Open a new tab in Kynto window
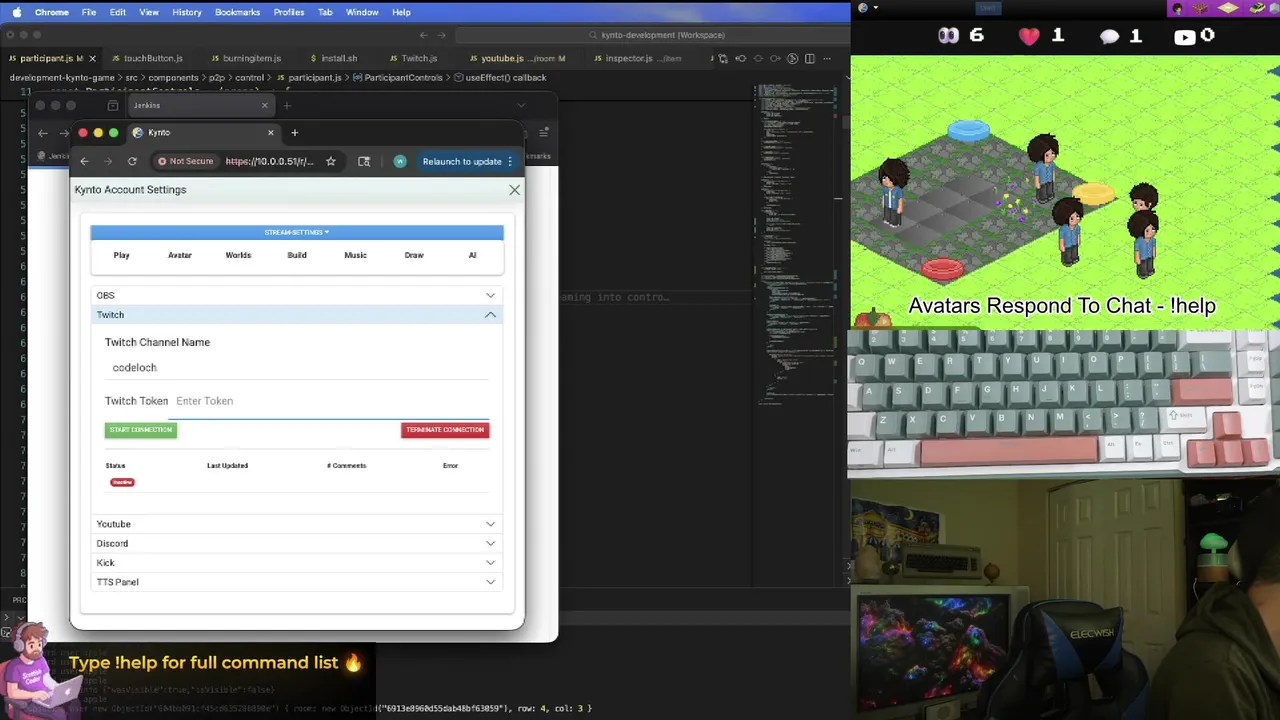This screenshot has width=1280, height=720. 294,132
